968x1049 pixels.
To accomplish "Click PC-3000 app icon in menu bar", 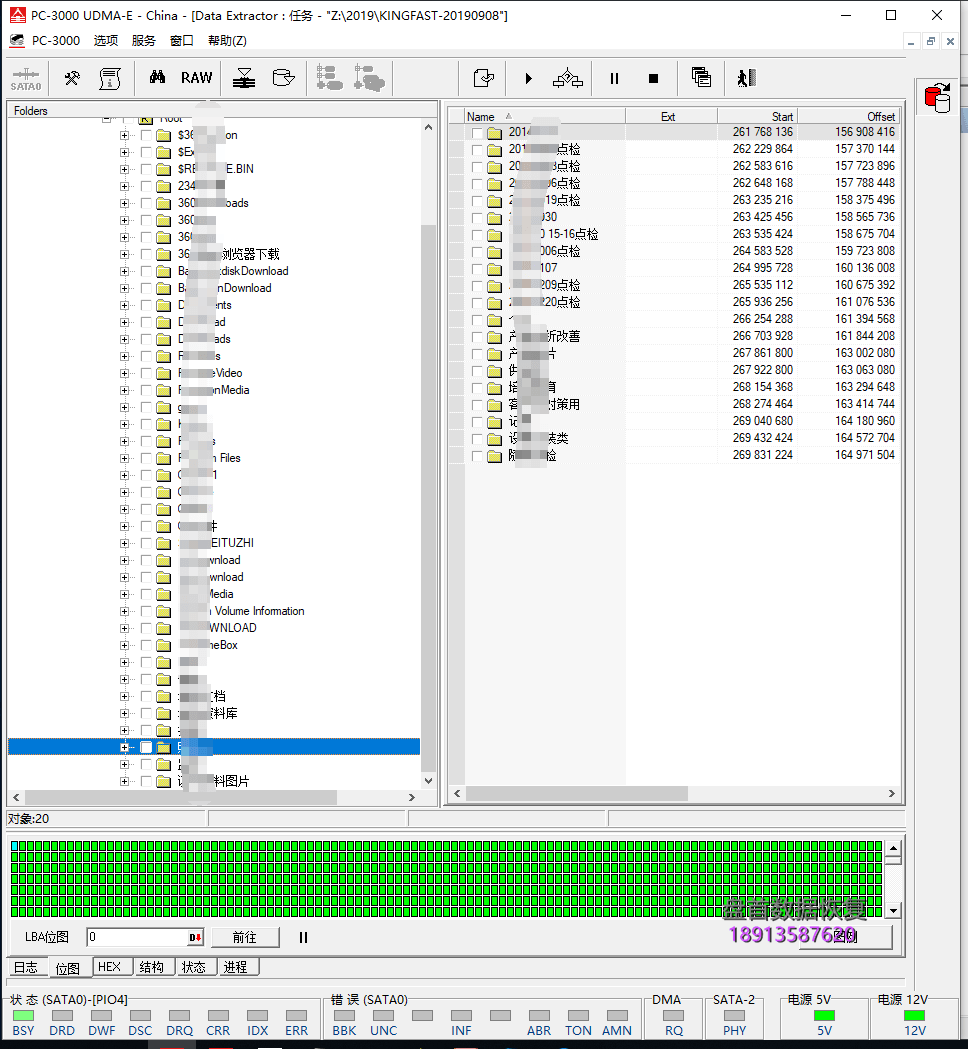I will pos(17,41).
